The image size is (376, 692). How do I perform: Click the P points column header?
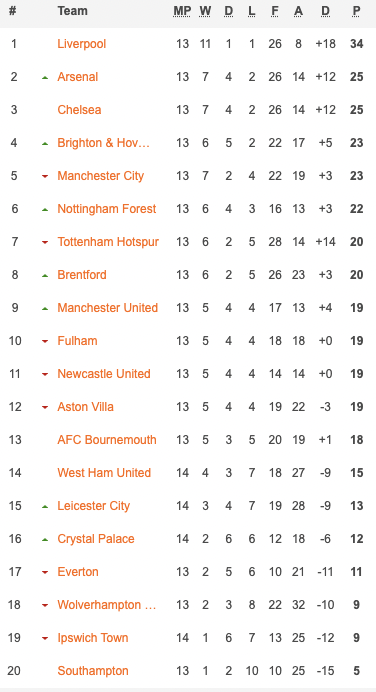pyautogui.click(x=356, y=11)
